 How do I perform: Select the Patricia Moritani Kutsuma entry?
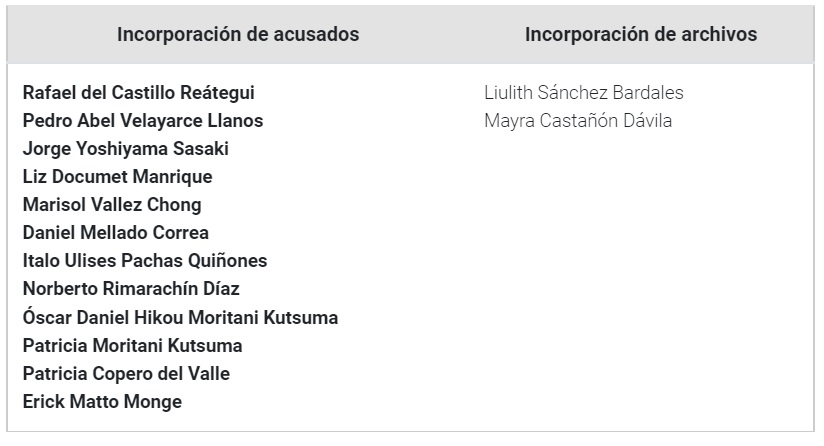click(132, 346)
